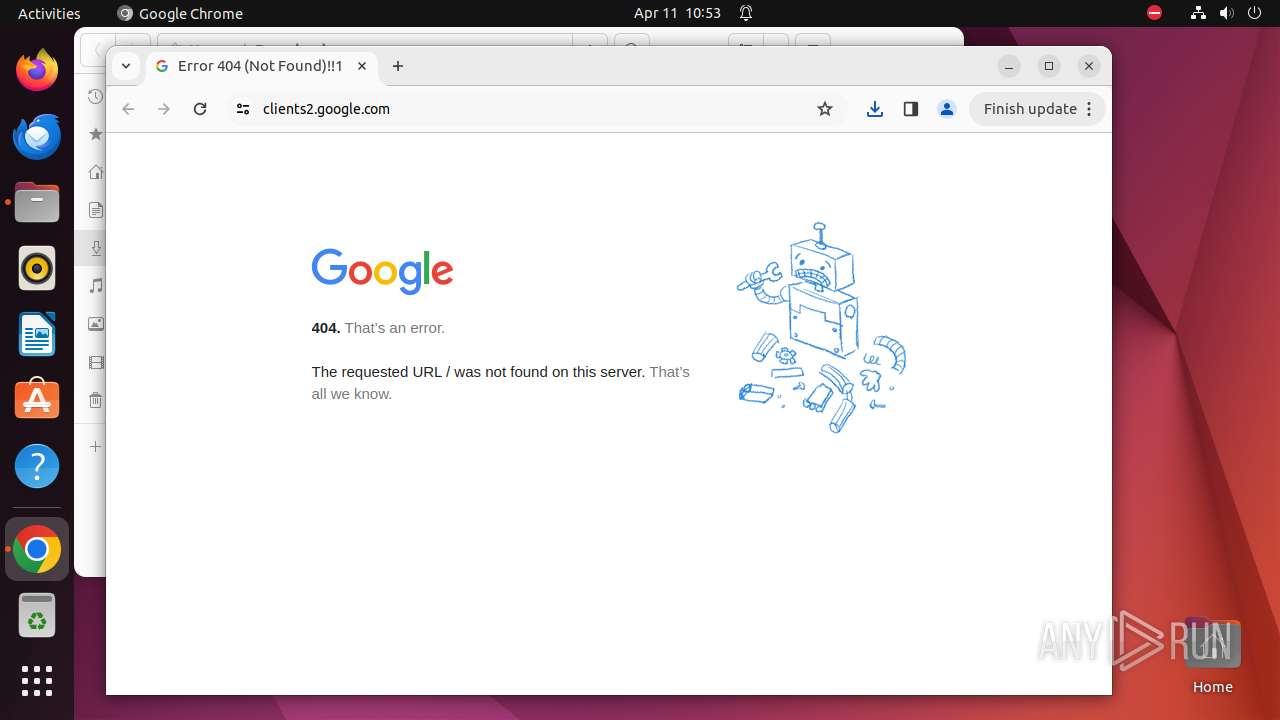
Task: Go forward with the forward arrow
Action: [164, 109]
